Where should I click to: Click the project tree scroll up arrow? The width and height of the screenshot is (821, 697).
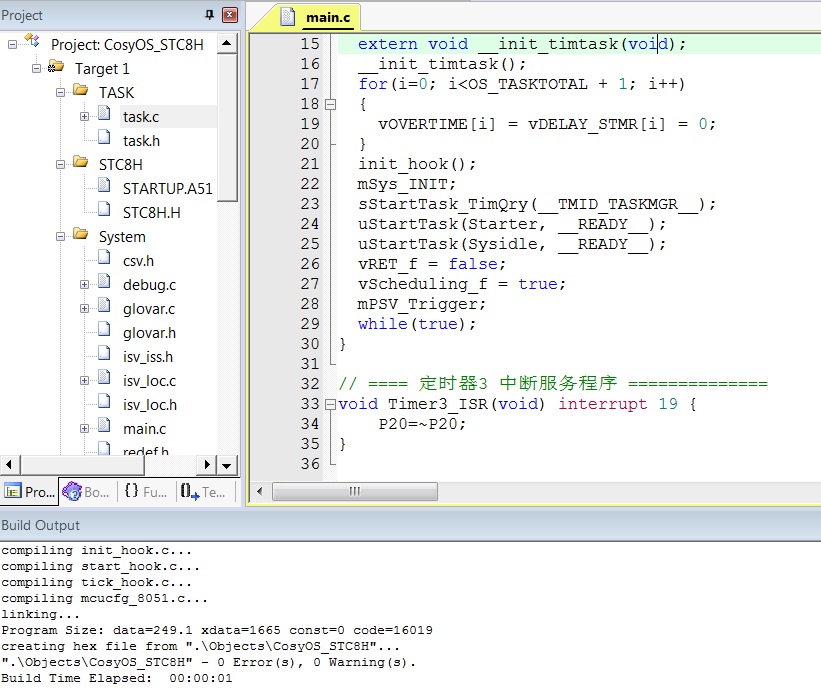tap(227, 42)
